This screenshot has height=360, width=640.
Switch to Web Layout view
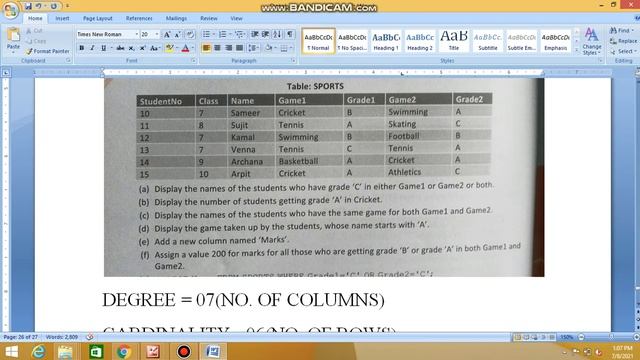(535, 337)
